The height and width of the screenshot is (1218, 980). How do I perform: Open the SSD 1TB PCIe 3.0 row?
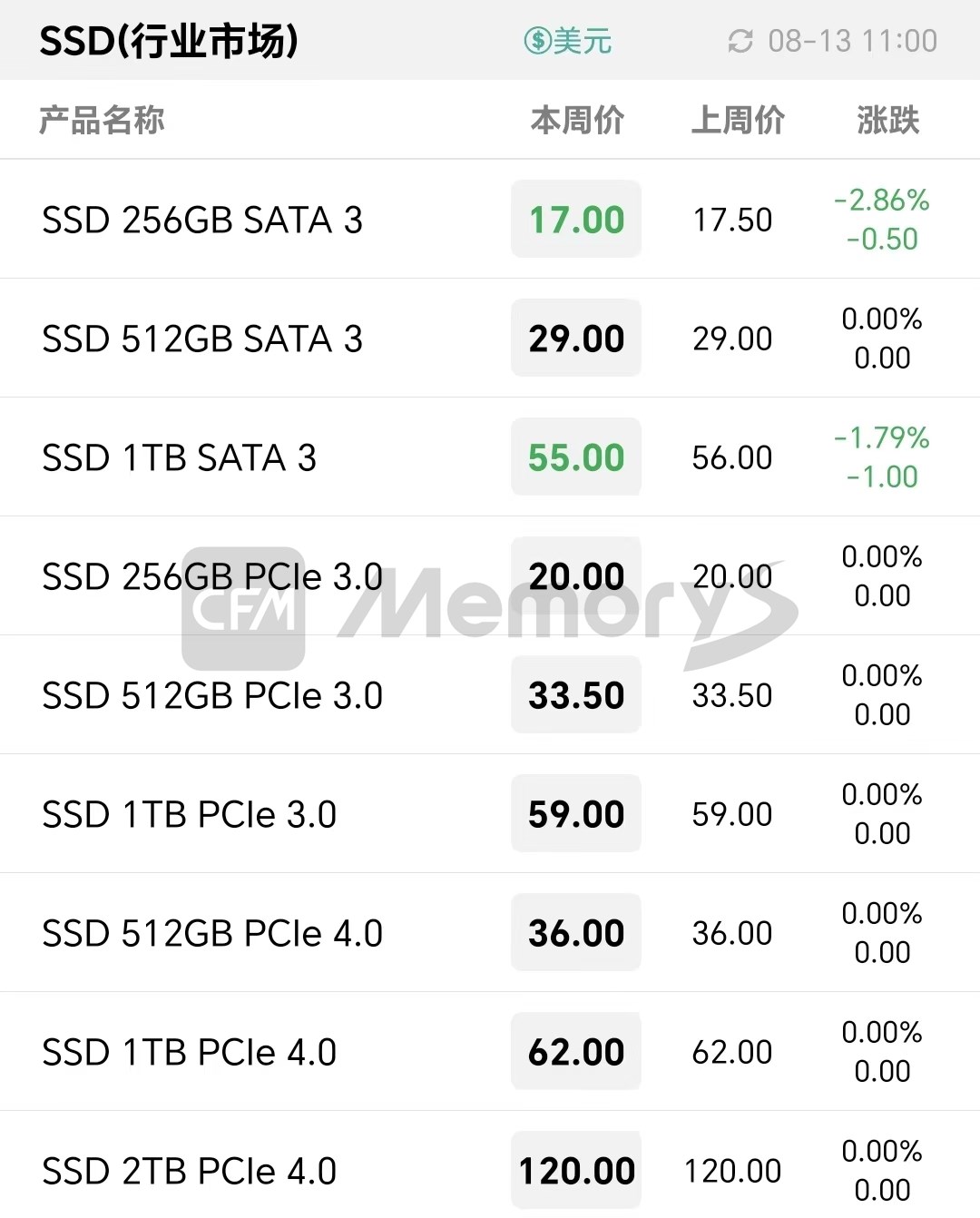[490, 814]
